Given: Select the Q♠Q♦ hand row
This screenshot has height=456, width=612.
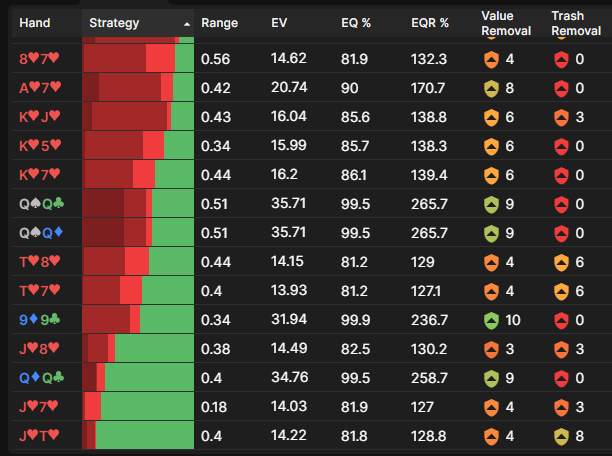Looking at the screenshot, I should point(41,233).
